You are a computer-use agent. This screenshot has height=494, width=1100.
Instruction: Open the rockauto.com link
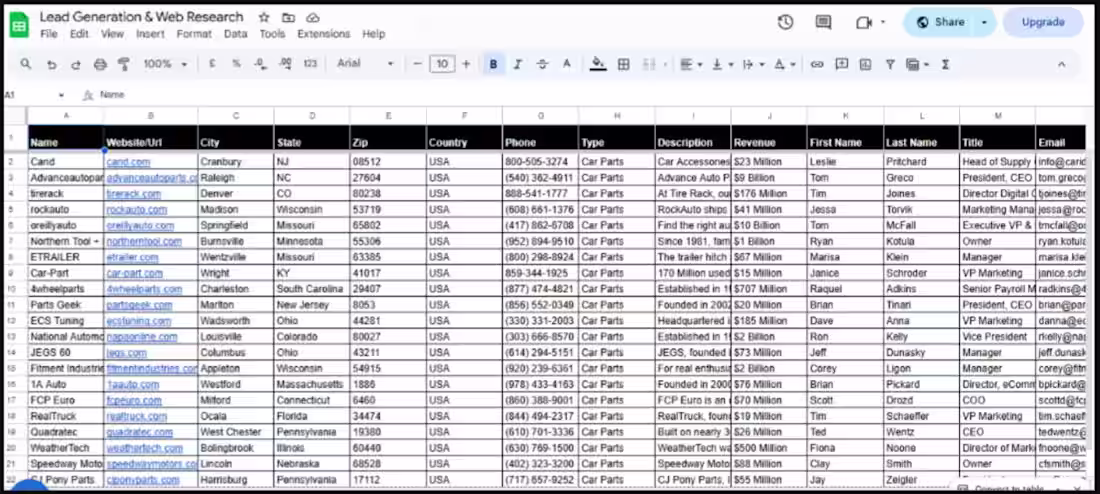[x=137, y=210]
